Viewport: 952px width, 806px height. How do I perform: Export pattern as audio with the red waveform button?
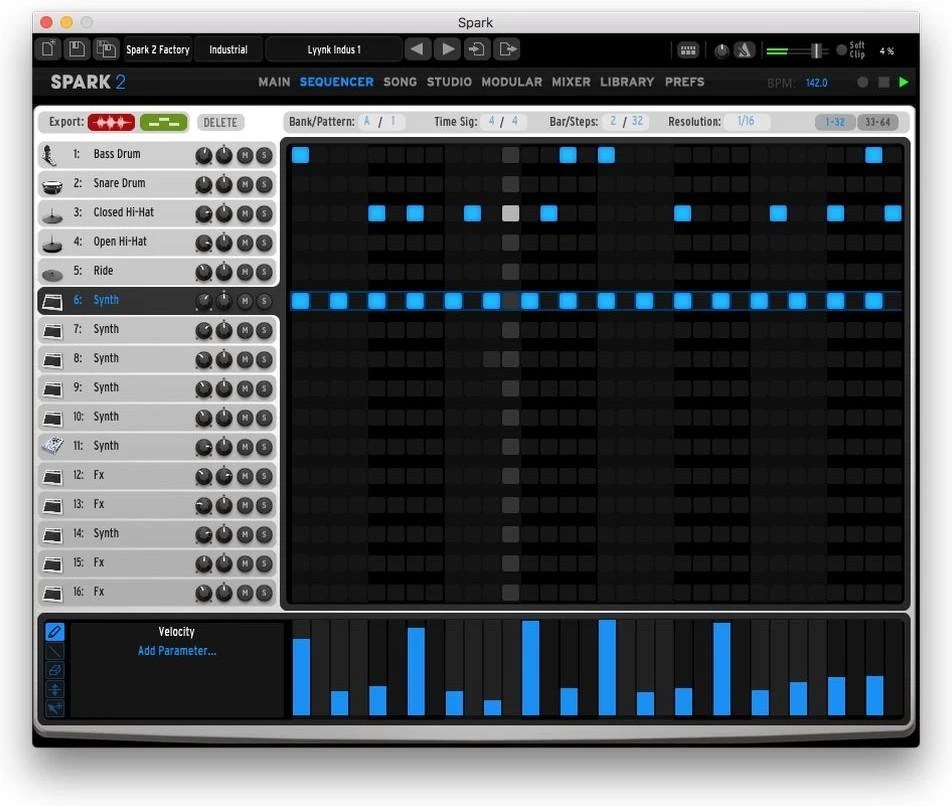click(x=111, y=123)
